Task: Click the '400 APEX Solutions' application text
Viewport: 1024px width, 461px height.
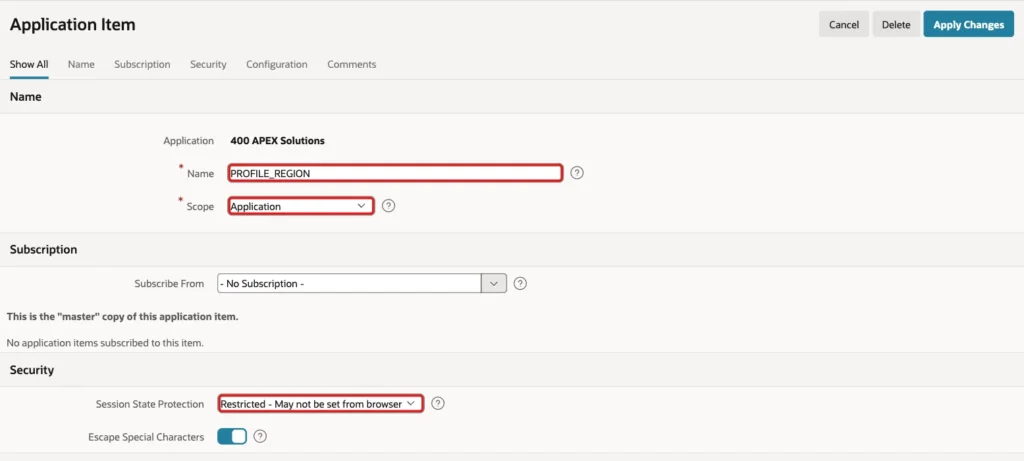Action: click(x=278, y=140)
